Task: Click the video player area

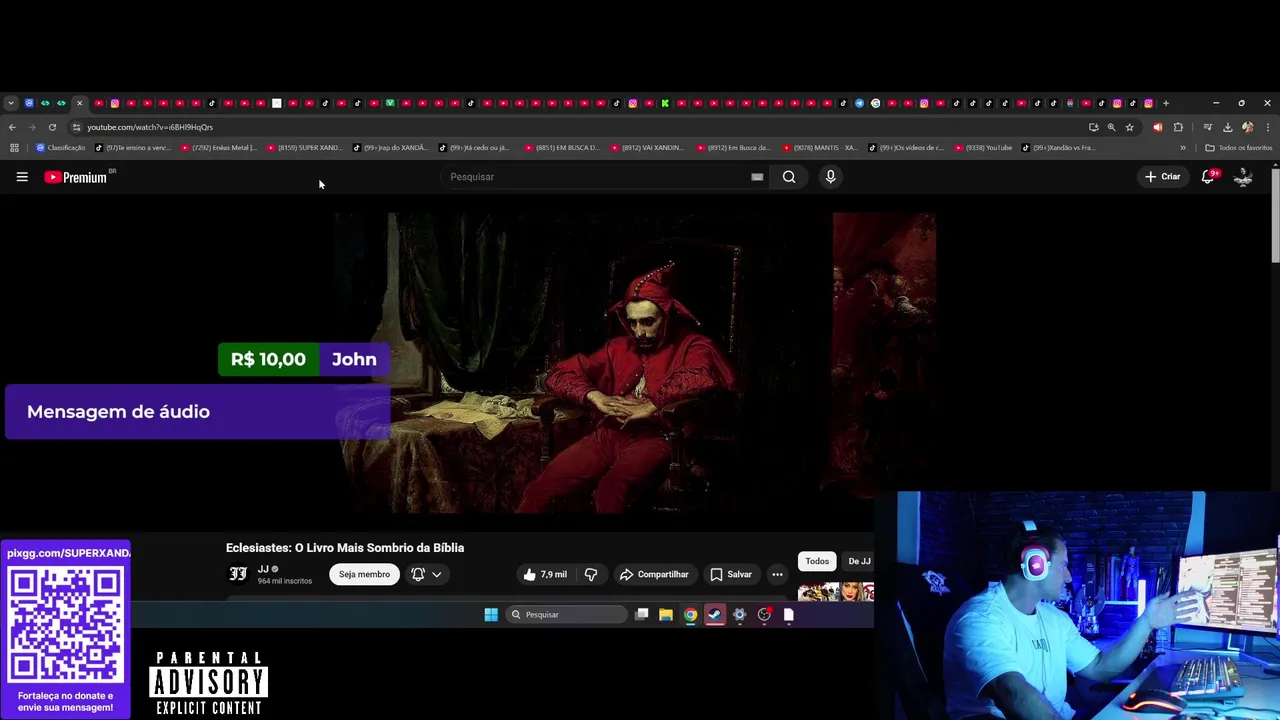Action: [636, 362]
